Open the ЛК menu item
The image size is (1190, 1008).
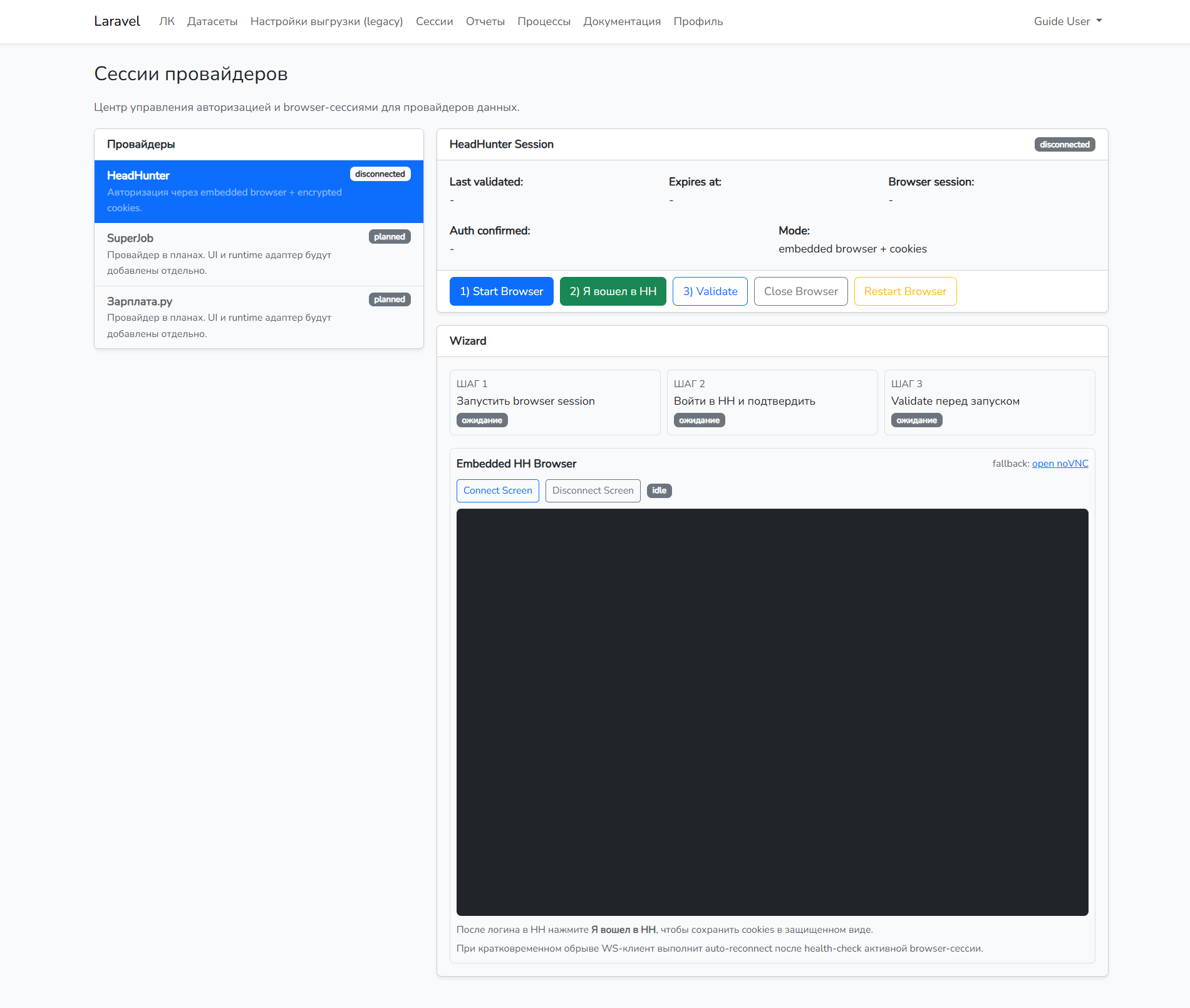[x=167, y=21]
